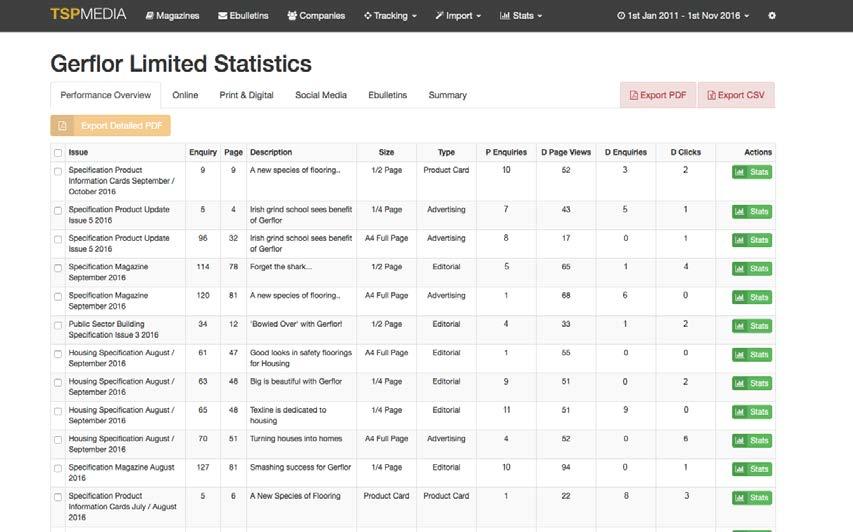
Task: Switch to the Print & Digital tab
Action: click(x=246, y=95)
